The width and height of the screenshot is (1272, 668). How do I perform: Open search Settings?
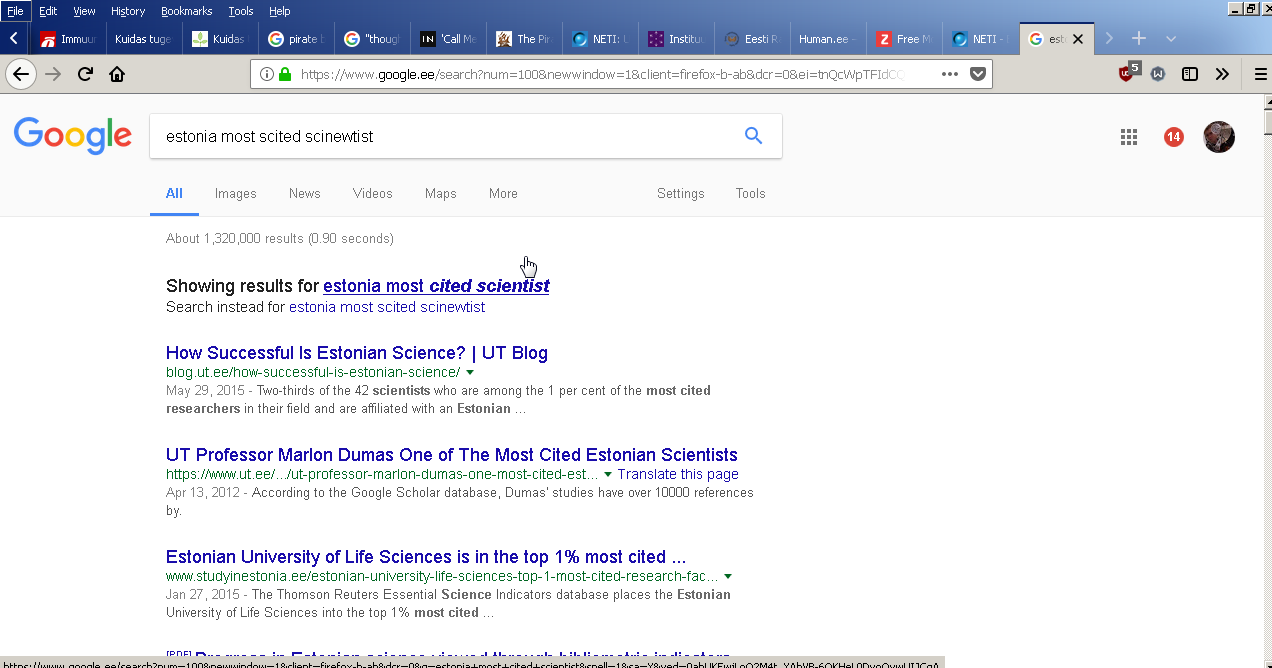click(681, 194)
